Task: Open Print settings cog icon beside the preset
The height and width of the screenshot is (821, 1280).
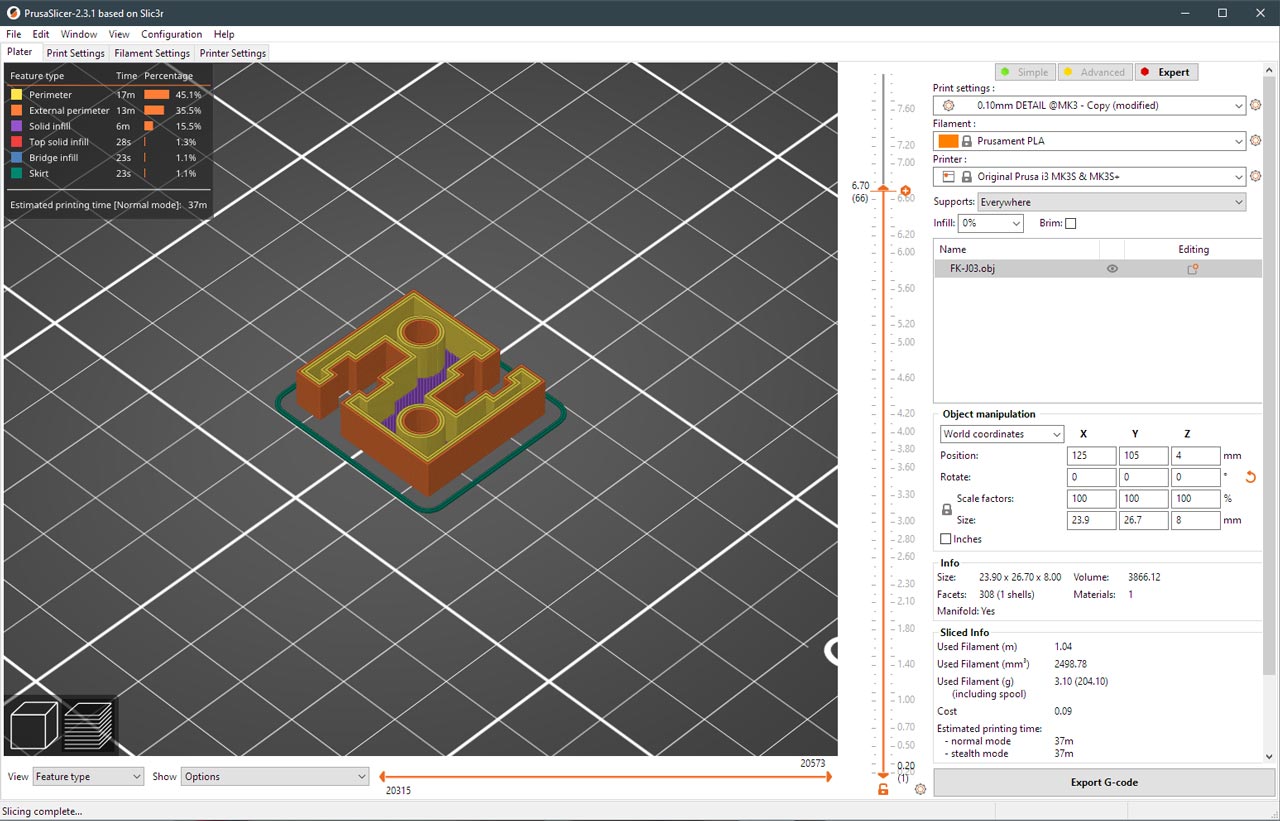Action: pos(1256,105)
